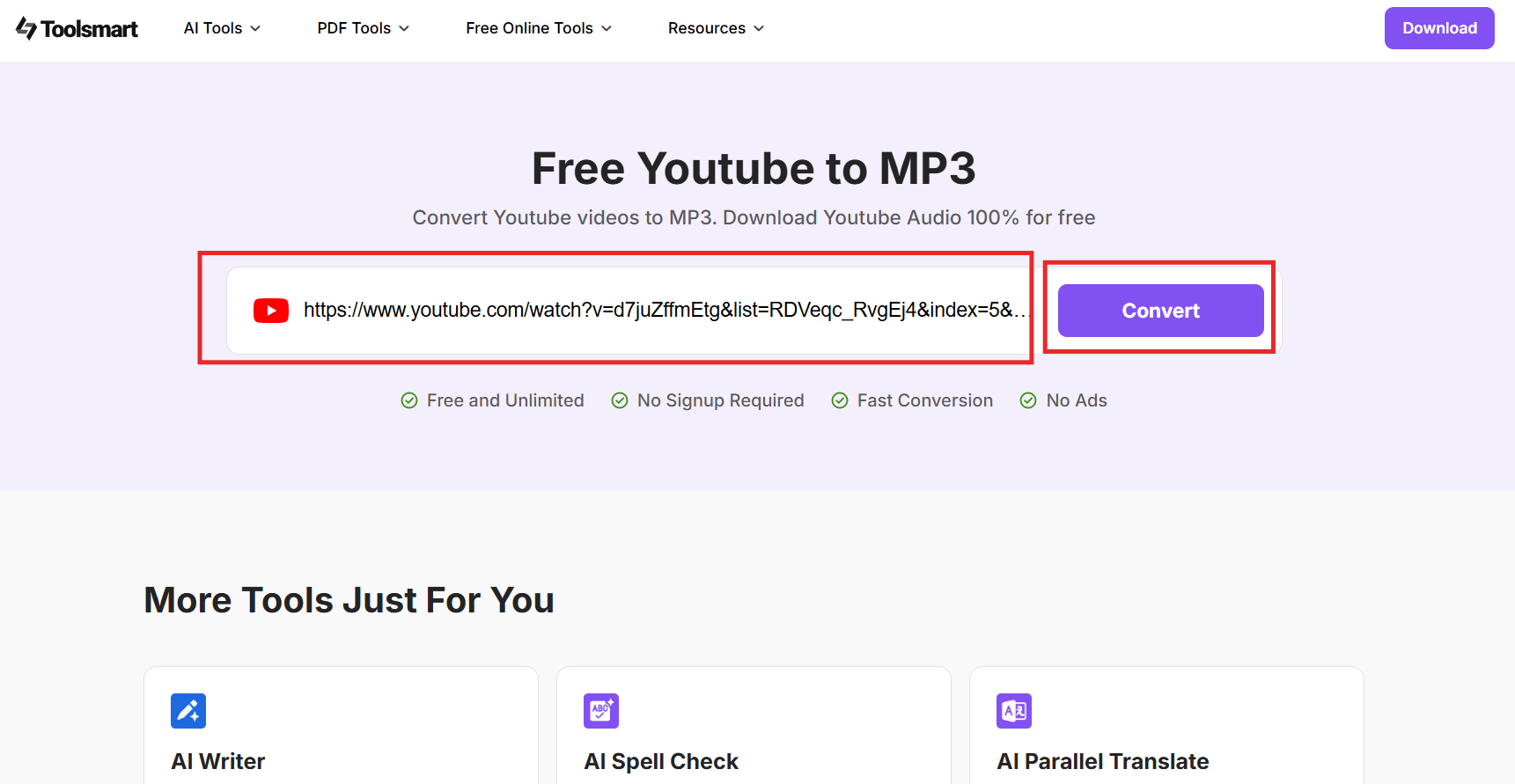This screenshot has height=784, width=1515.
Task: Click the More Tools Just For You heading
Action: tap(349, 600)
